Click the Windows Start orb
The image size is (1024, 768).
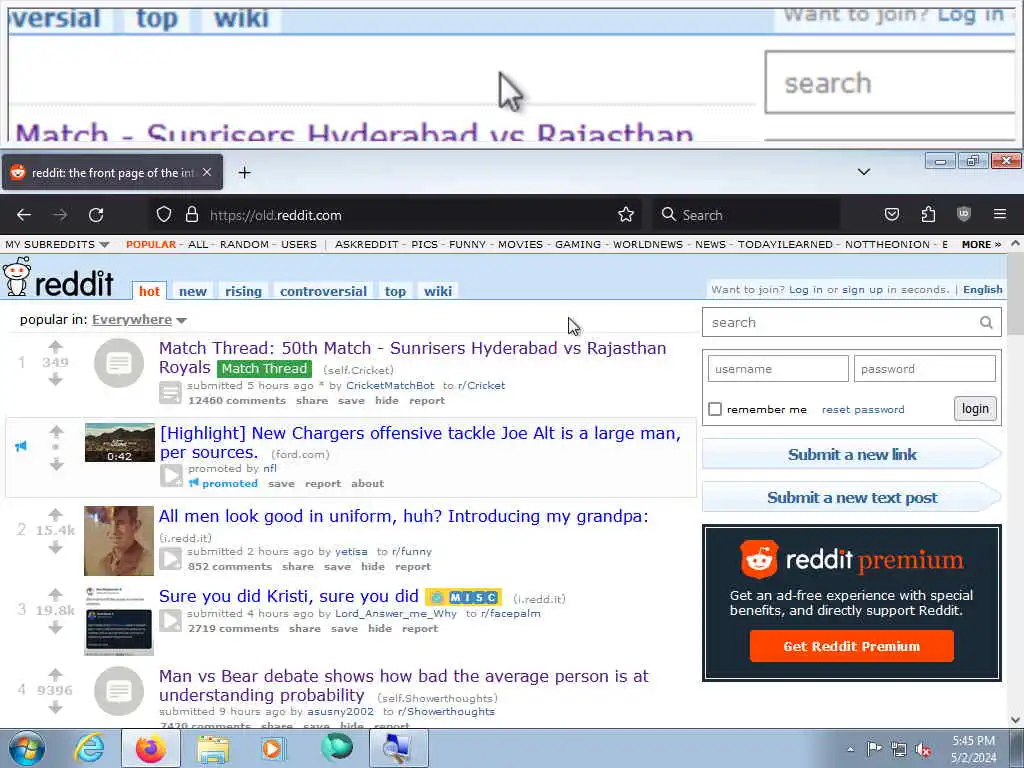(x=27, y=748)
